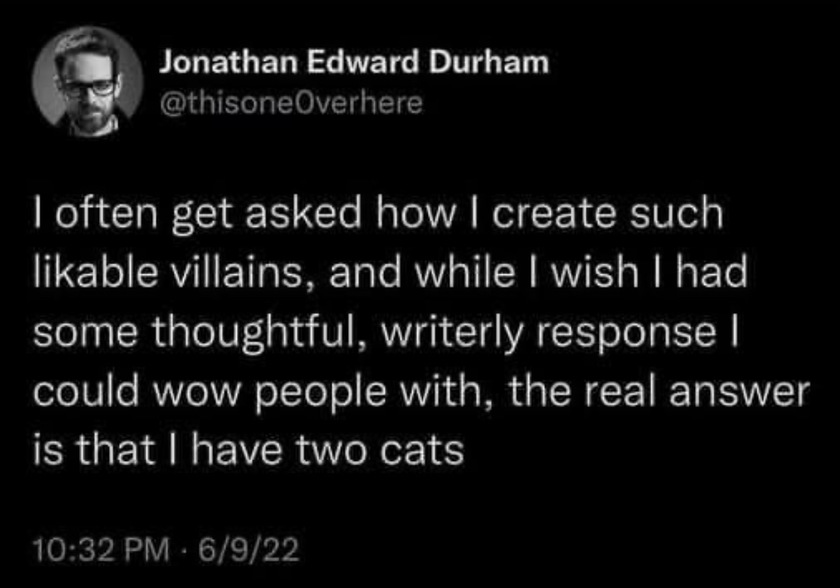This screenshot has width=840, height=588.
Task: Click the display name Jonathan Edward Durham
Action: [x=354, y=62]
